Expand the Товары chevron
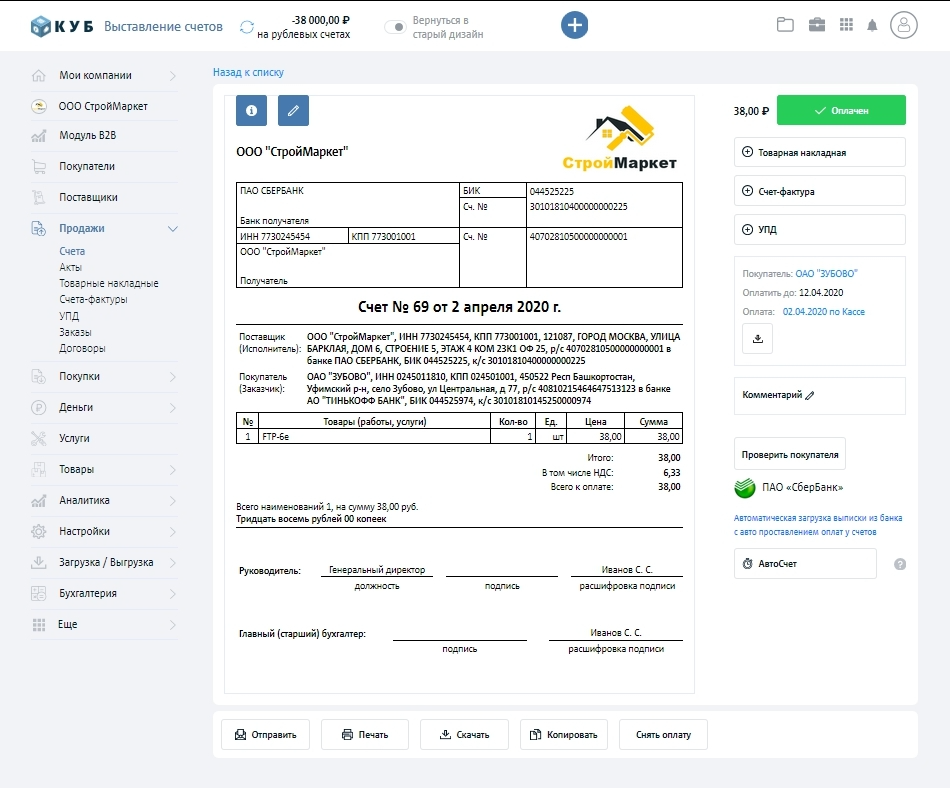This screenshot has height=788, width=950. pyautogui.click(x=173, y=470)
